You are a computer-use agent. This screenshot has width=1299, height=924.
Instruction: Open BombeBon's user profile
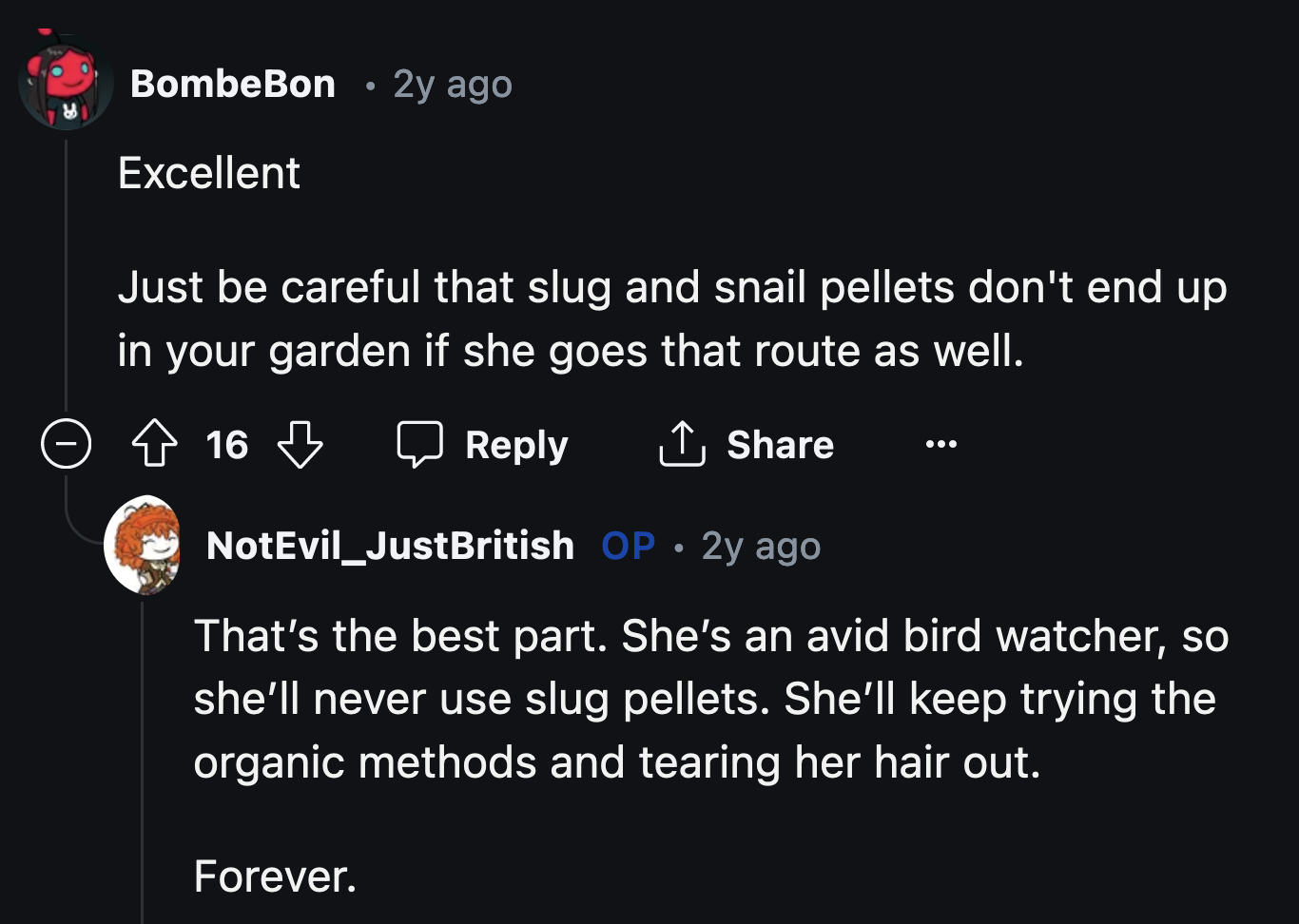pos(233,84)
